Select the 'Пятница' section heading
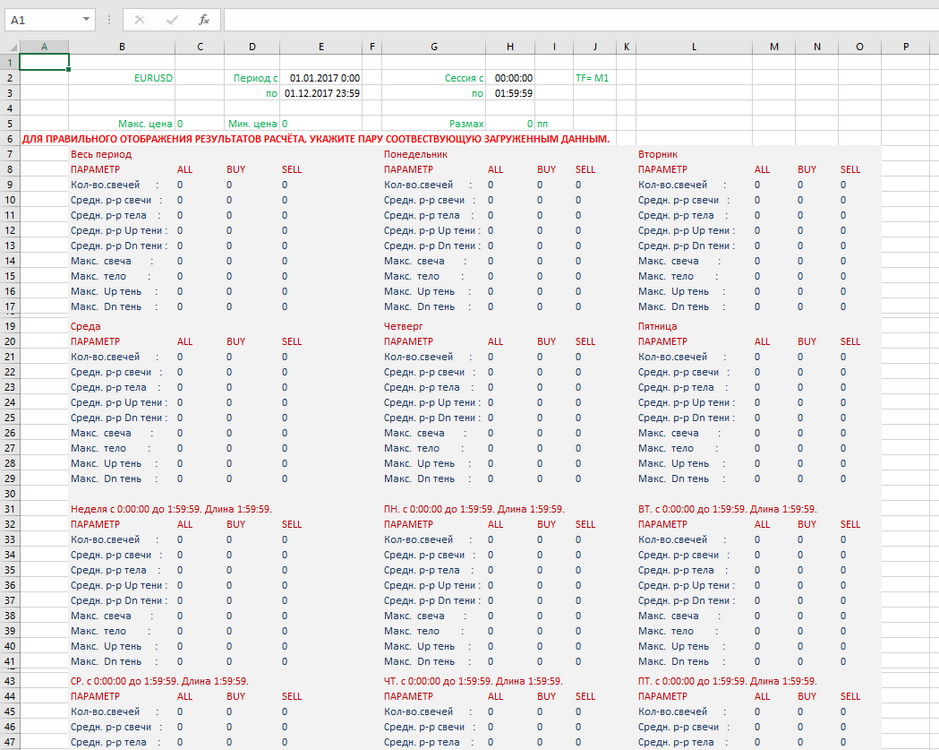The image size is (939, 750). coord(657,326)
